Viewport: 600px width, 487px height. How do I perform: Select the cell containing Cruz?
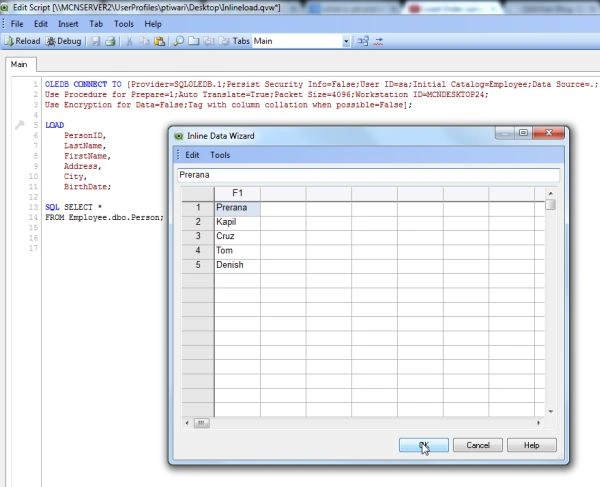(x=237, y=236)
